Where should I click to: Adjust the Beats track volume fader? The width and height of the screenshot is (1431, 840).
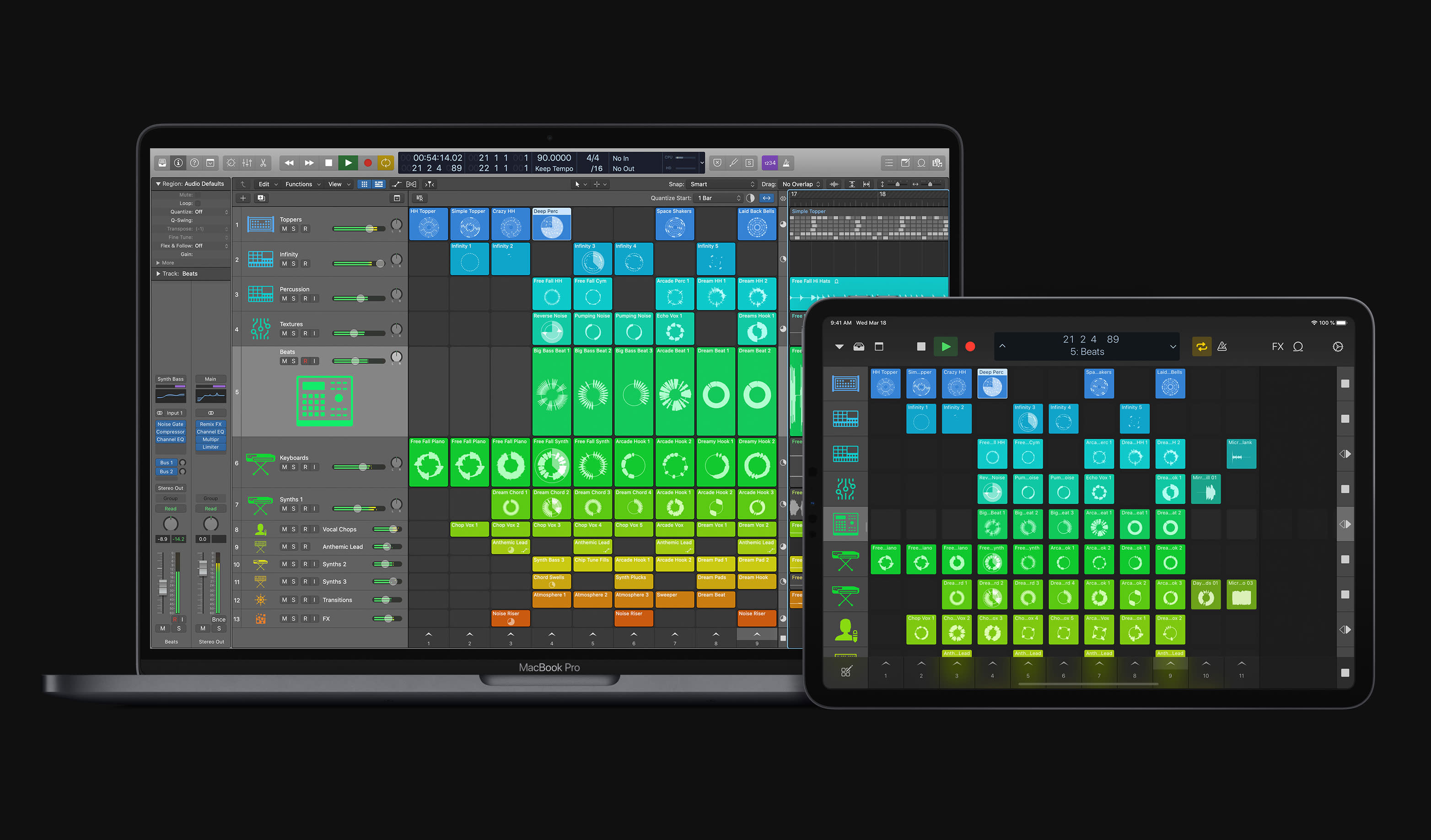(x=356, y=360)
